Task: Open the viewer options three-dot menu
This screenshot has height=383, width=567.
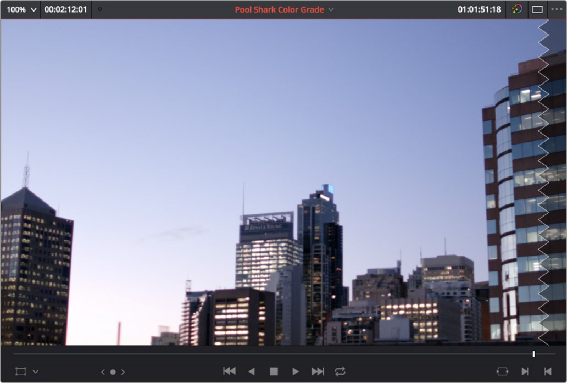Action: tap(557, 9)
